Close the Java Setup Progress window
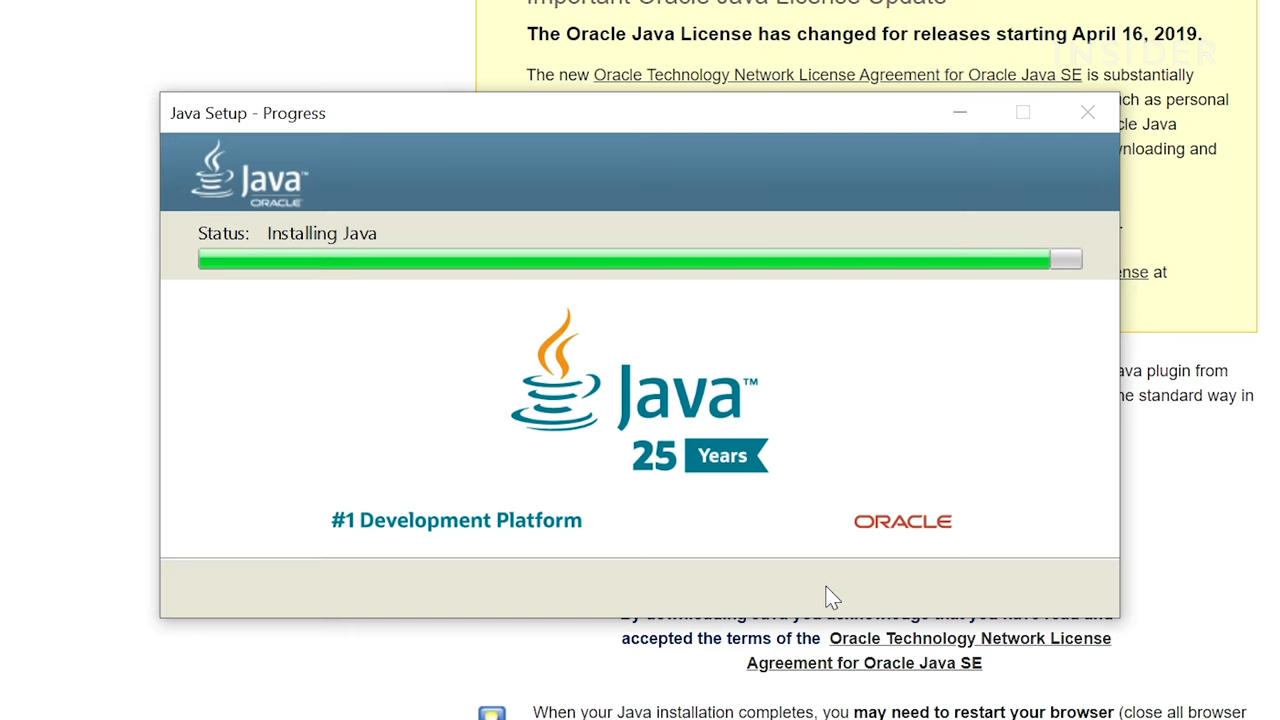The height and width of the screenshot is (720, 1280). click(1087, 112)
